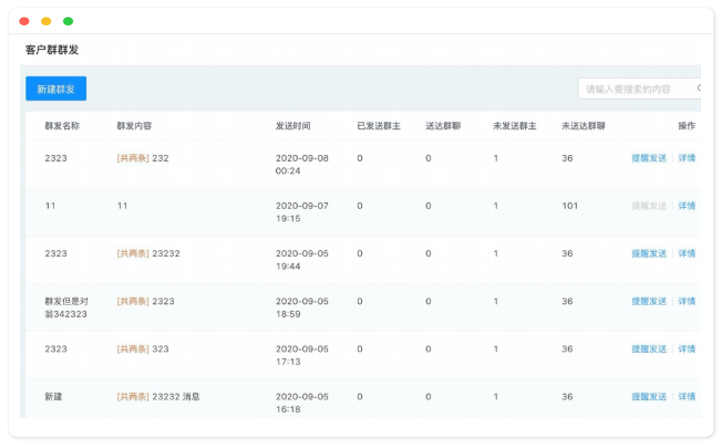721x446 pixels.
Task: Minimize the window using the yellow button
Action: (46, 21)
